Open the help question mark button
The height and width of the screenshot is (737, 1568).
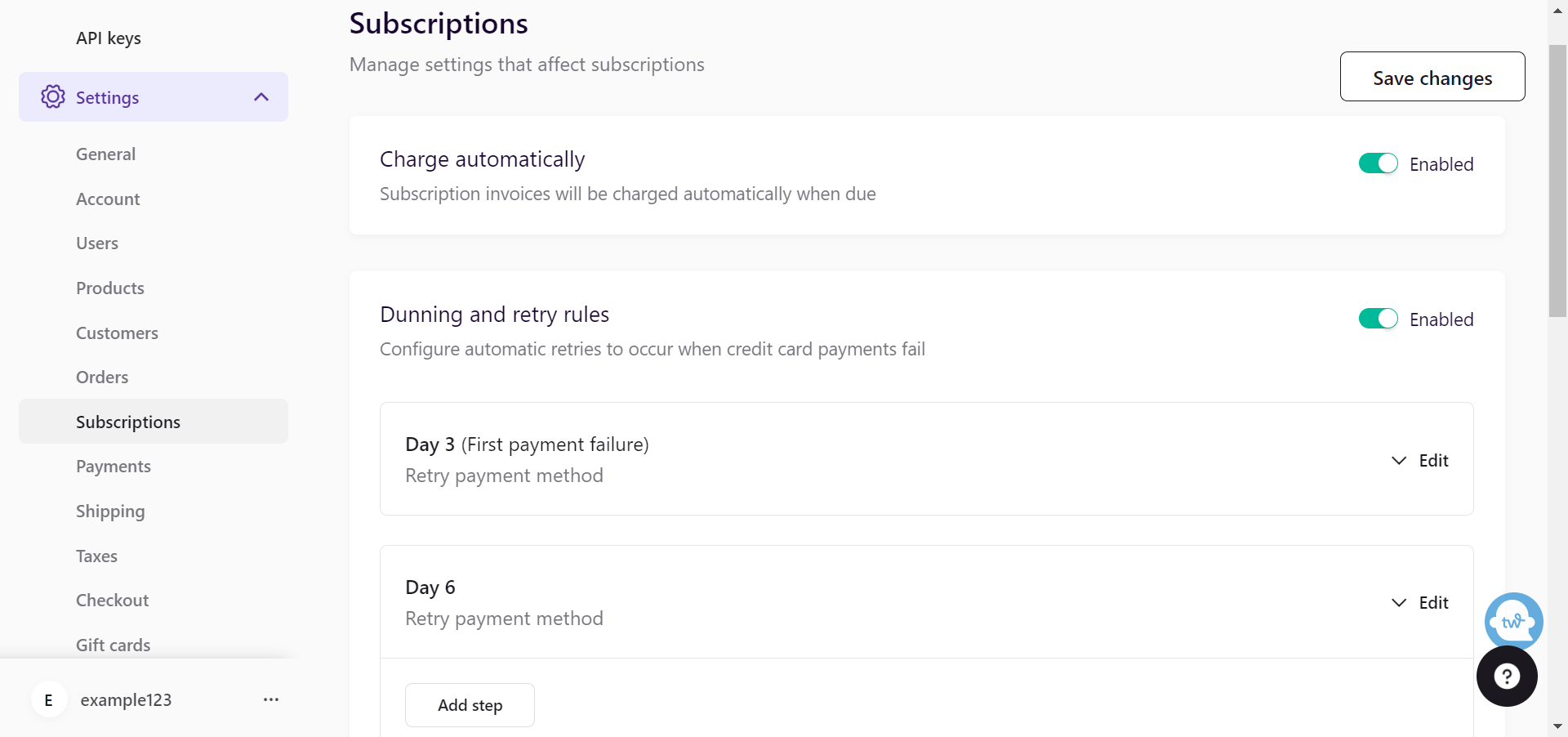pyautogui.click(x=1507, y=677)
